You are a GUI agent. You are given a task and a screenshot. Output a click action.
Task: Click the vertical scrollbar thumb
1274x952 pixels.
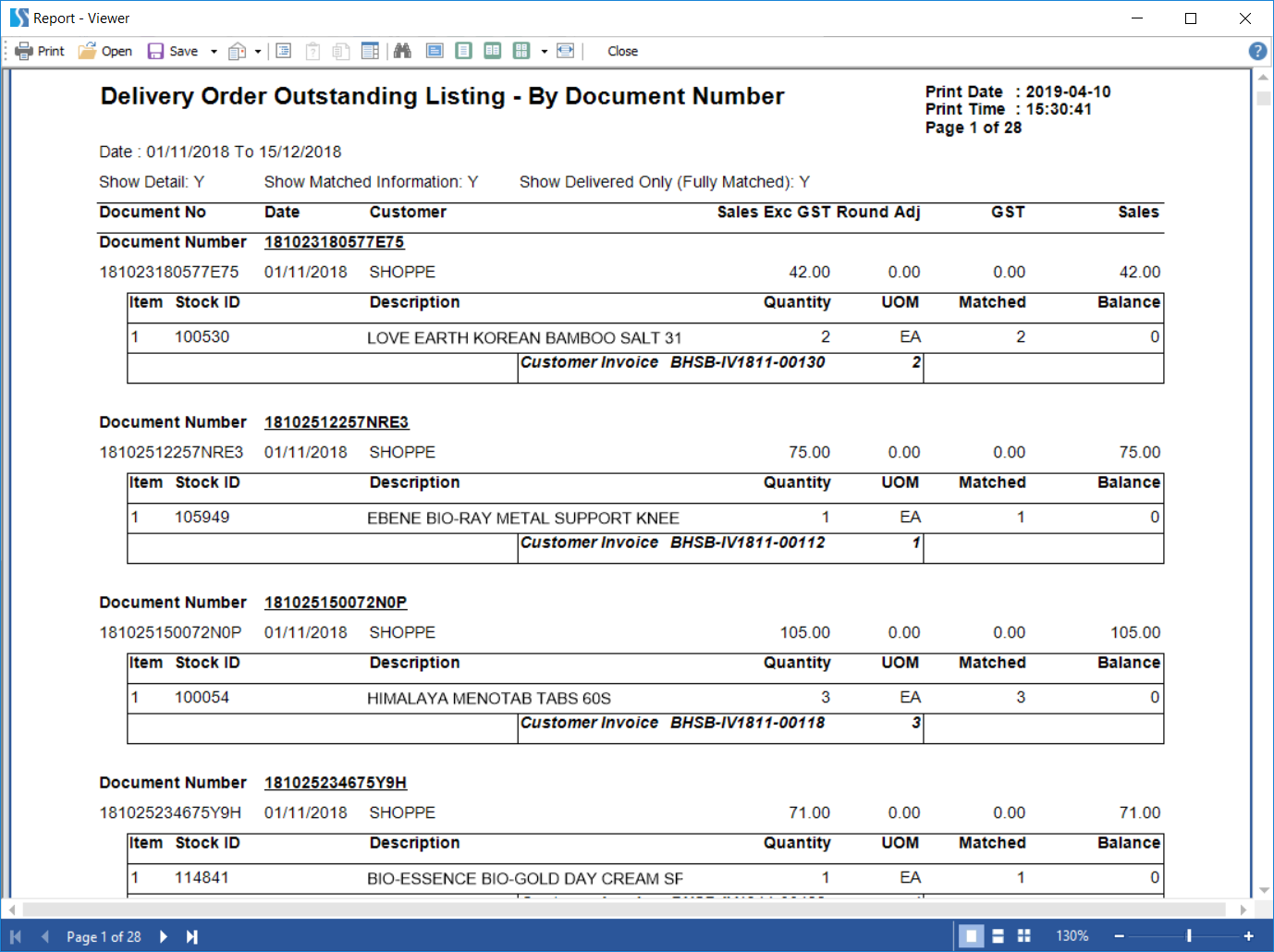coord(1264,98)
